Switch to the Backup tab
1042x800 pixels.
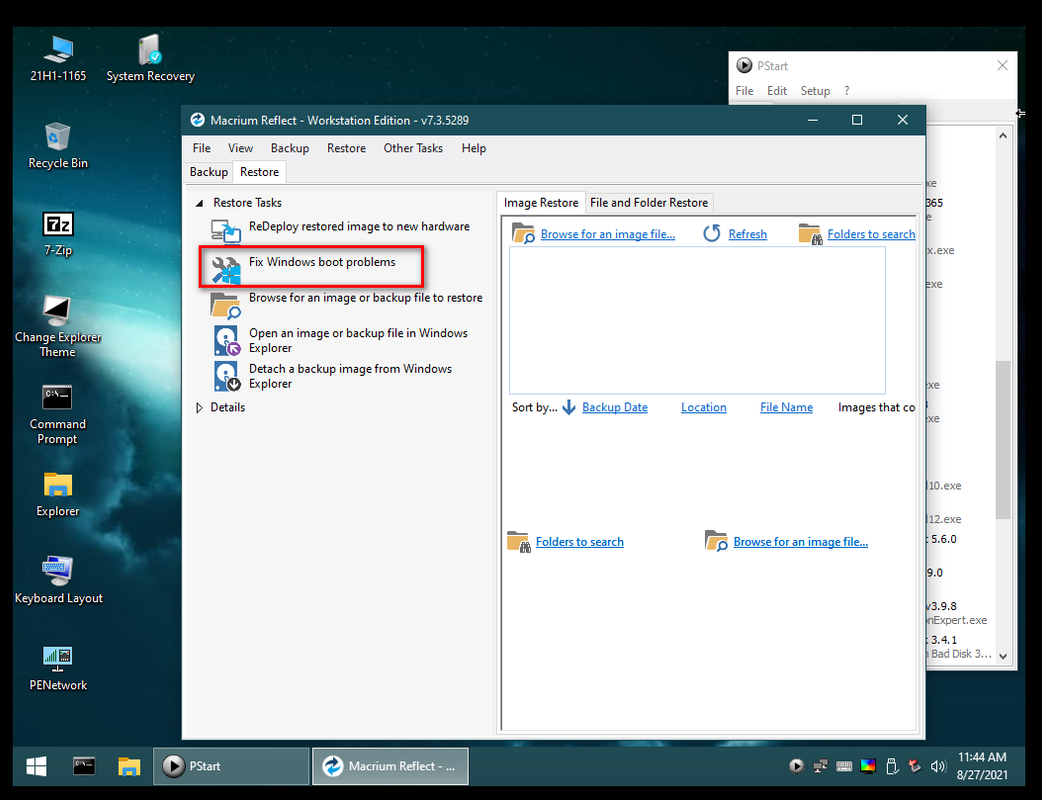pyautogui.click(x=209, y=172)
